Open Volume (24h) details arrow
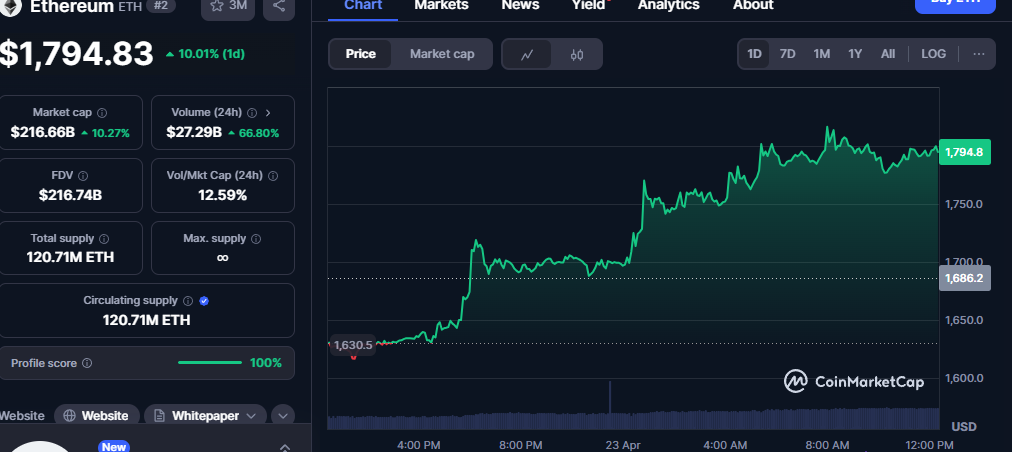 268,113
